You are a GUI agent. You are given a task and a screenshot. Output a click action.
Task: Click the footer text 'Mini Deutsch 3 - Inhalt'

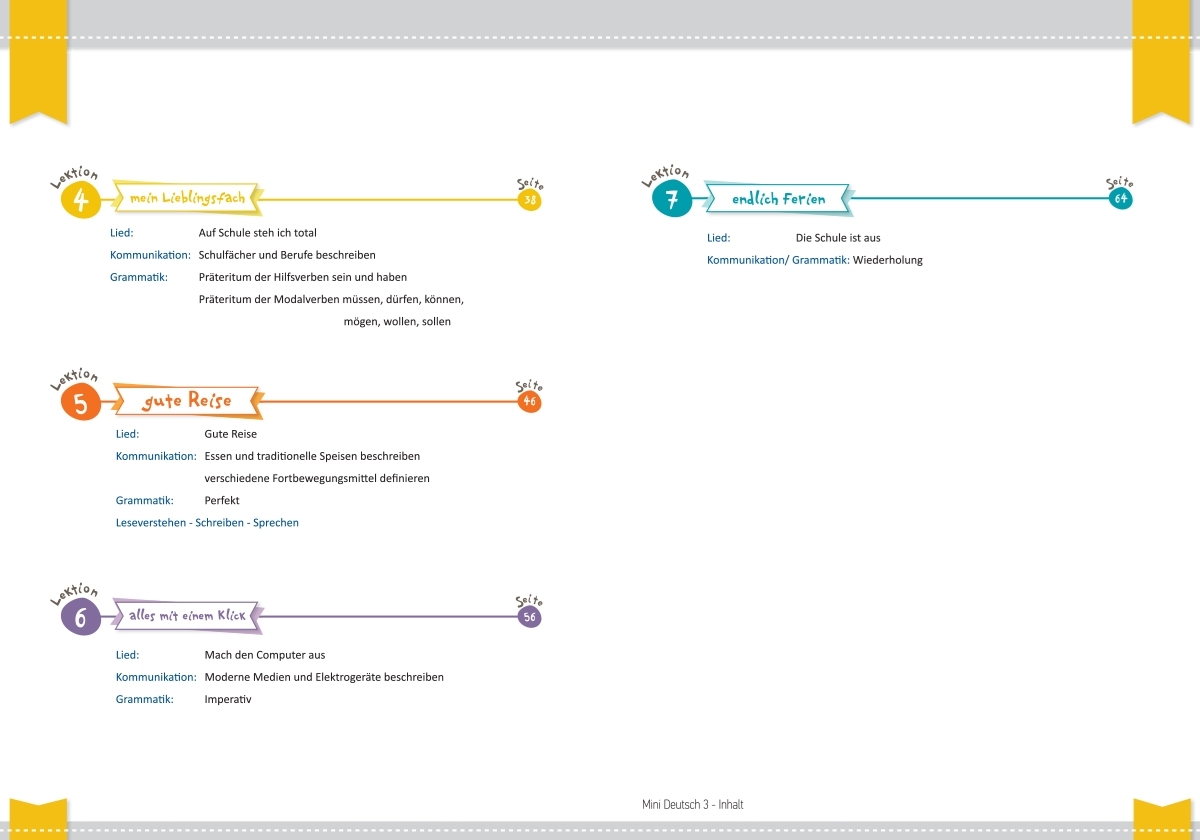[x=693, y=804]
